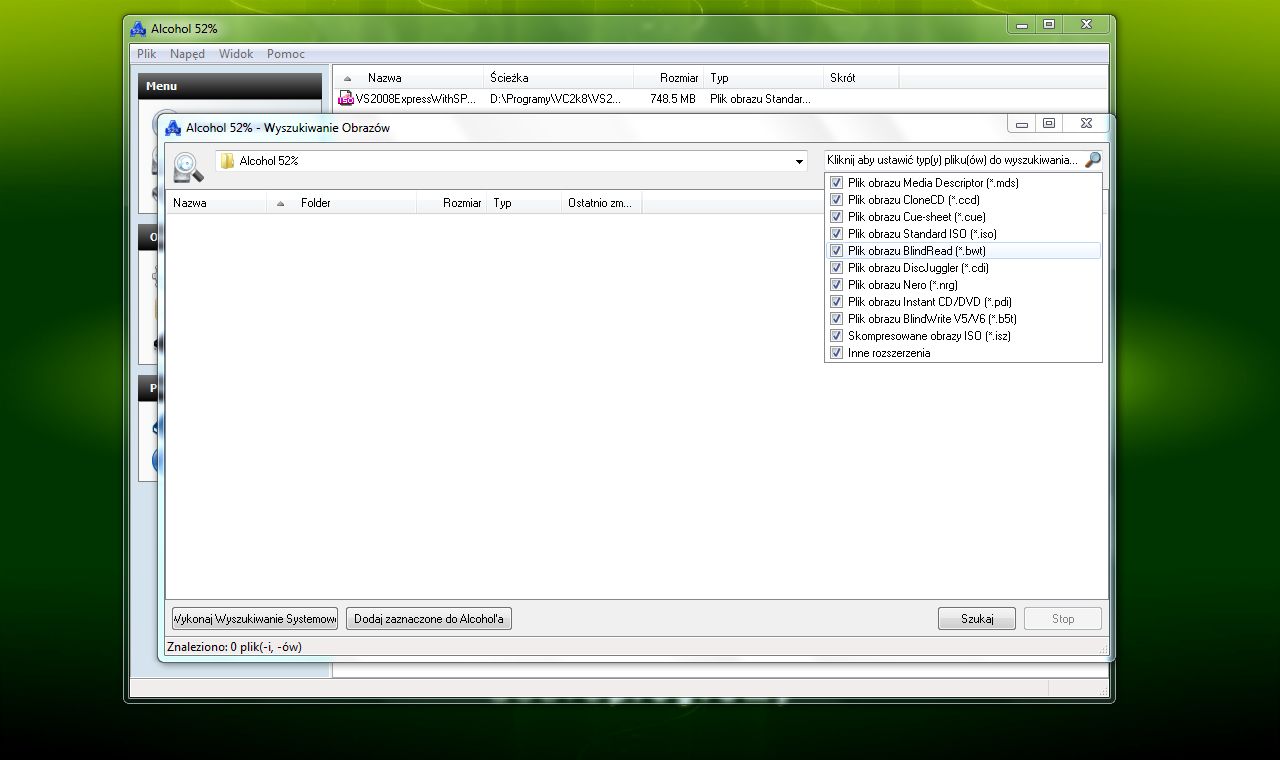Open the Pomoc menu
Image resolution: width=1280 pixels, height=760 pixels.
286,54
